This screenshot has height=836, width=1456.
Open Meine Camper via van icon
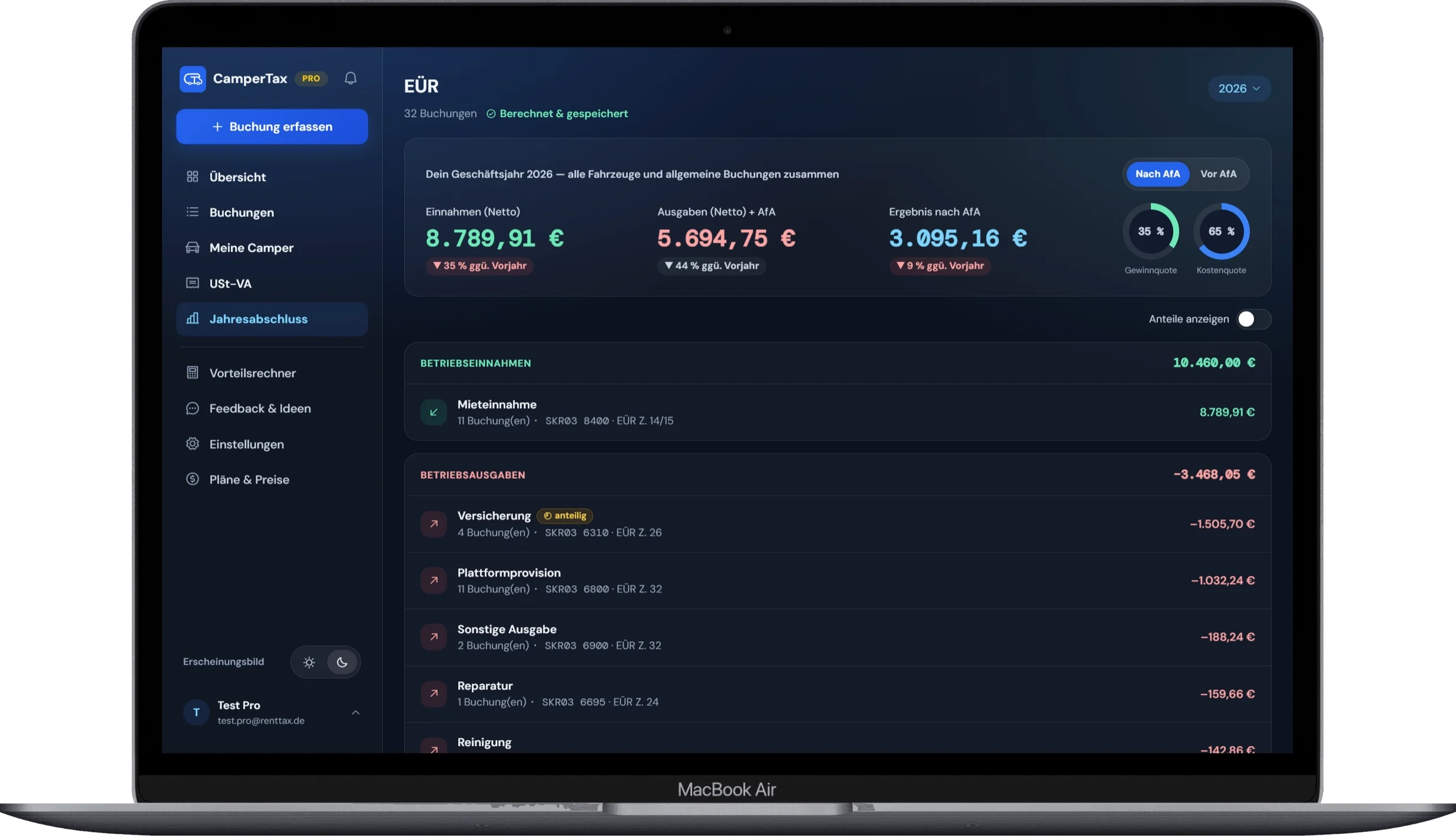pos(193,248)
